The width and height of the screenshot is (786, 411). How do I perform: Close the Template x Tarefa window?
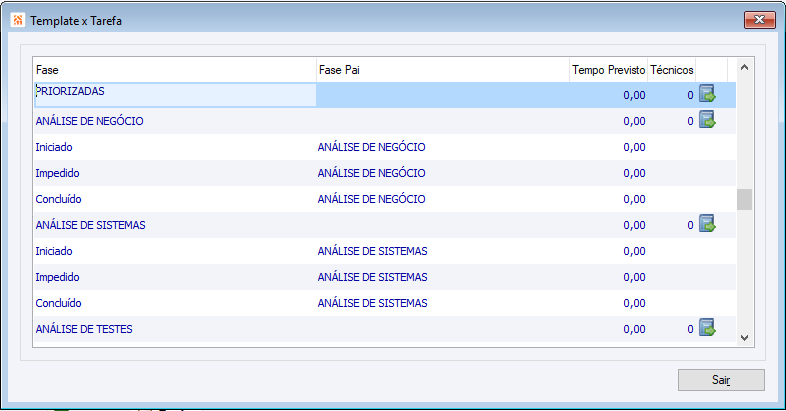click(759, 20)
